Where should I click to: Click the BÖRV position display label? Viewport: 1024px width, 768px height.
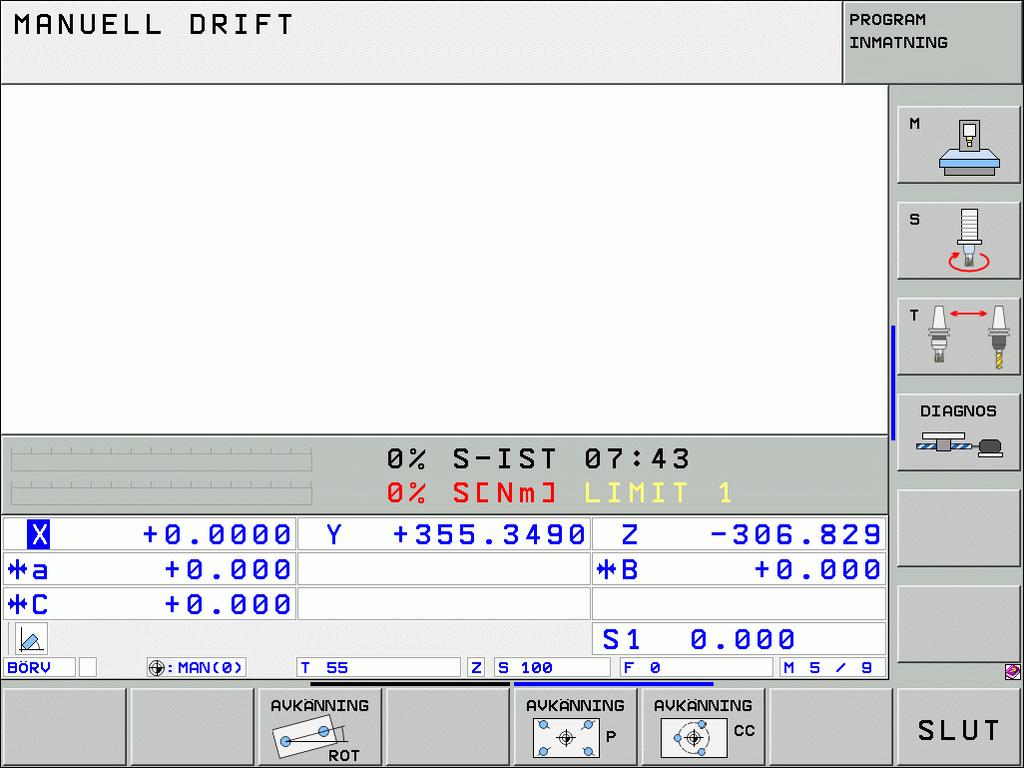point(40,667)
